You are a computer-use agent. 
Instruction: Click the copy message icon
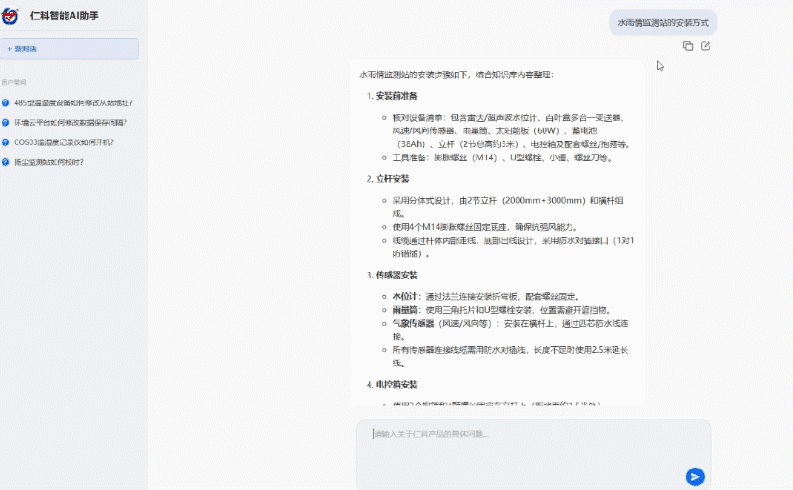tap(688, 46)
